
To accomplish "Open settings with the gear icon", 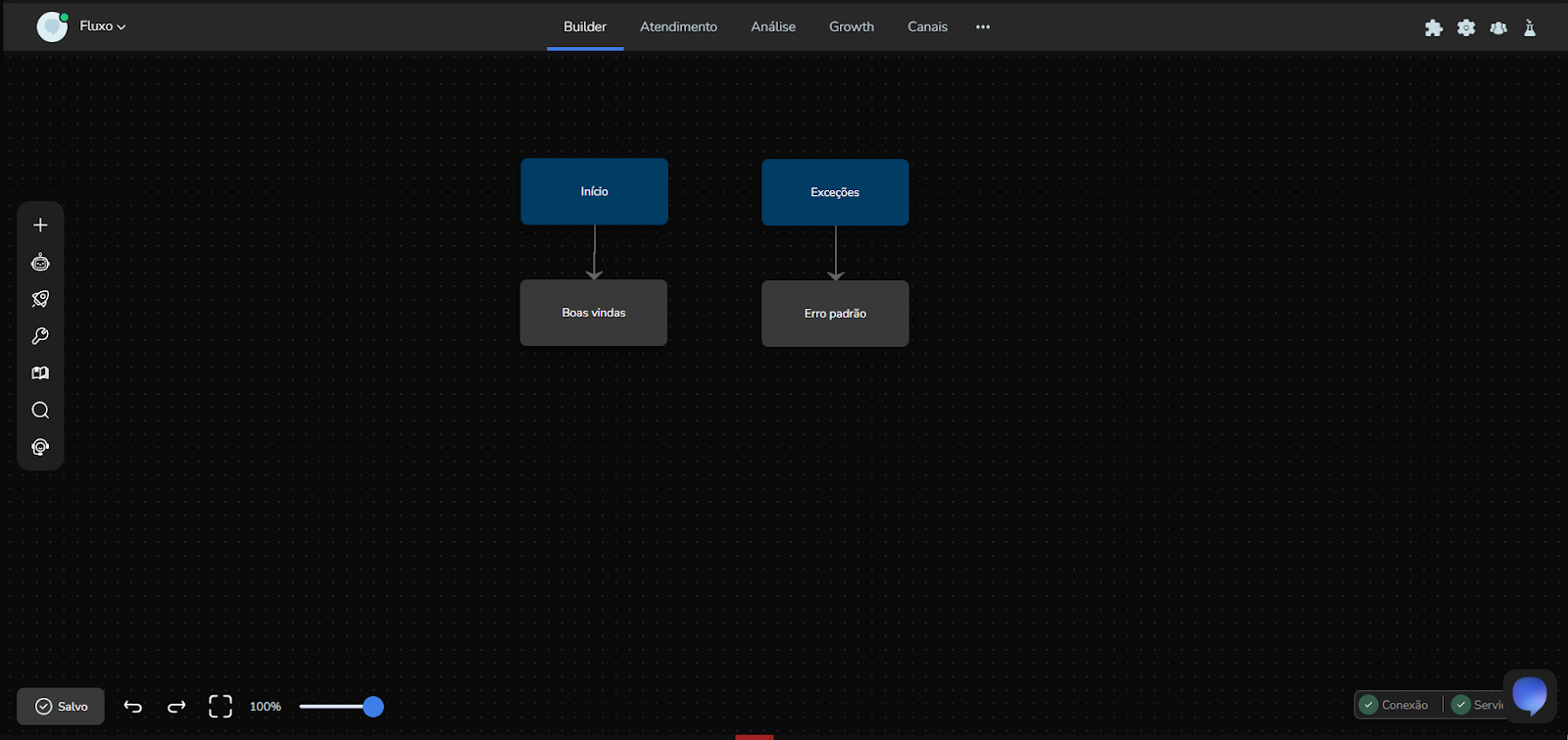I will pos(1466,27).
